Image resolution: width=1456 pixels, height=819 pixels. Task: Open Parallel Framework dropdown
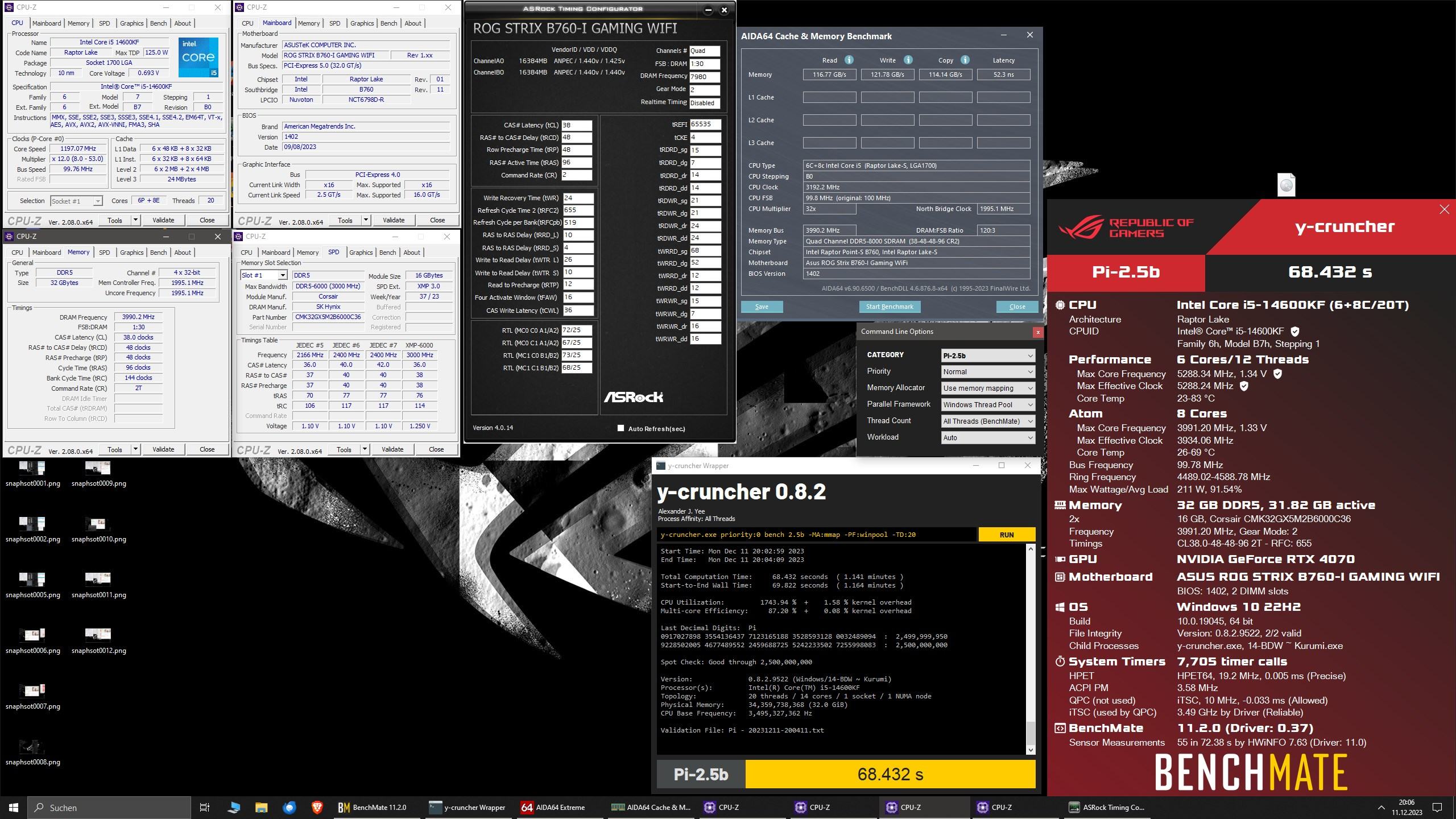(988, 404)
